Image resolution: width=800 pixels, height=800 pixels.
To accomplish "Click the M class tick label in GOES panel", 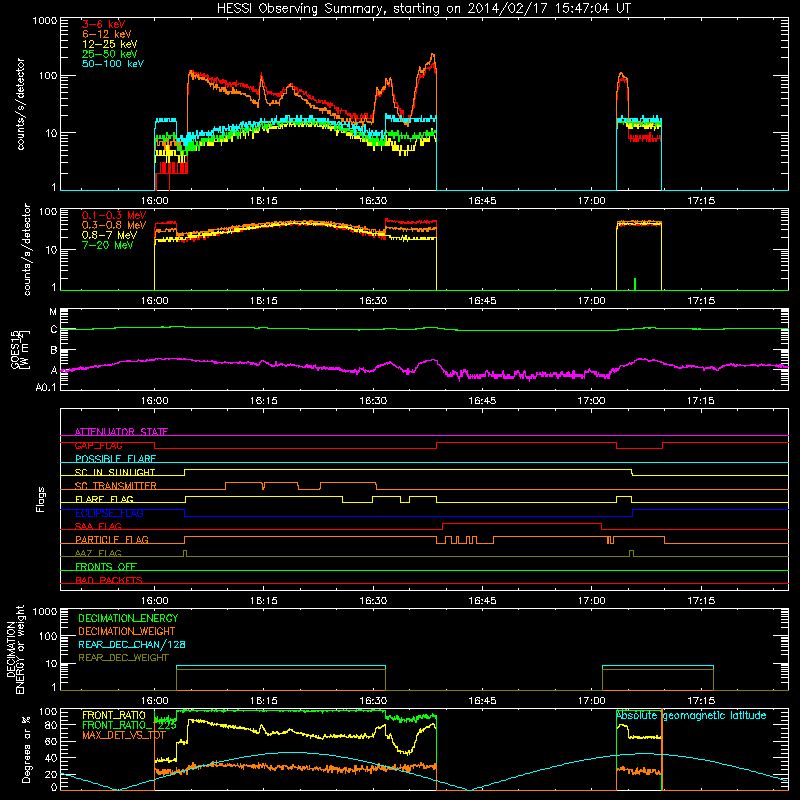I will [53, 312].
